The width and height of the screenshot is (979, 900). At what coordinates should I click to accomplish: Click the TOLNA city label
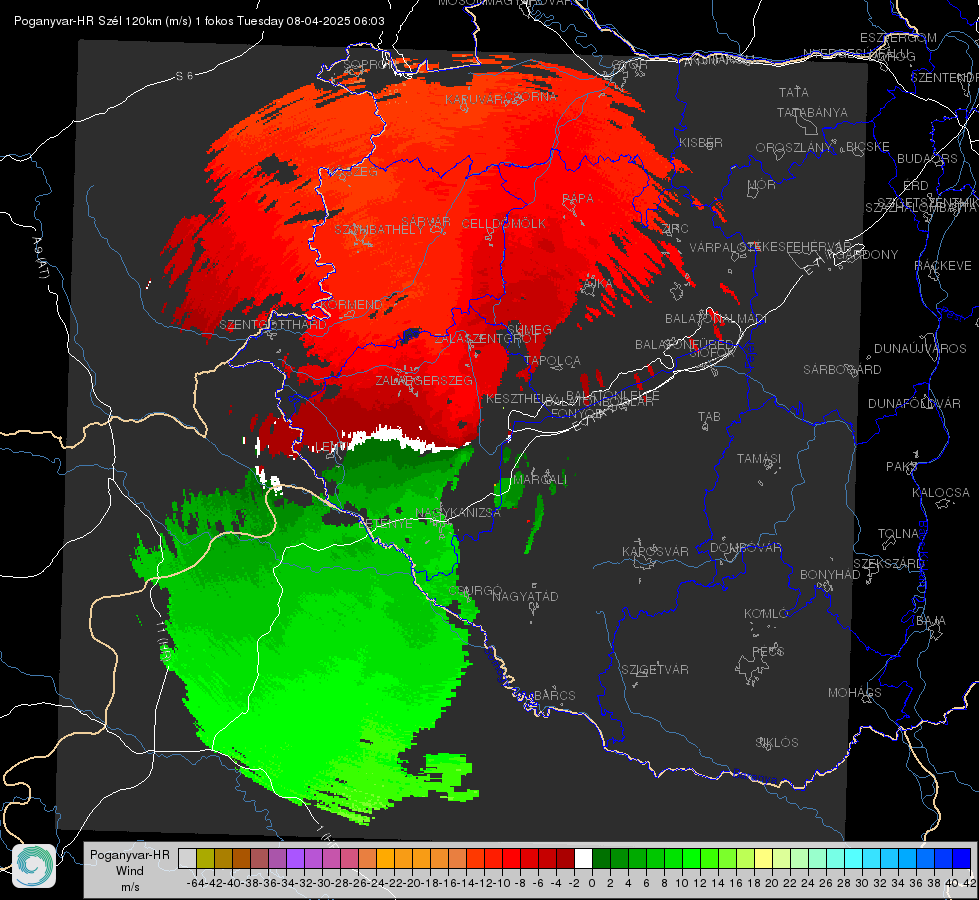[x=898, y=534]
